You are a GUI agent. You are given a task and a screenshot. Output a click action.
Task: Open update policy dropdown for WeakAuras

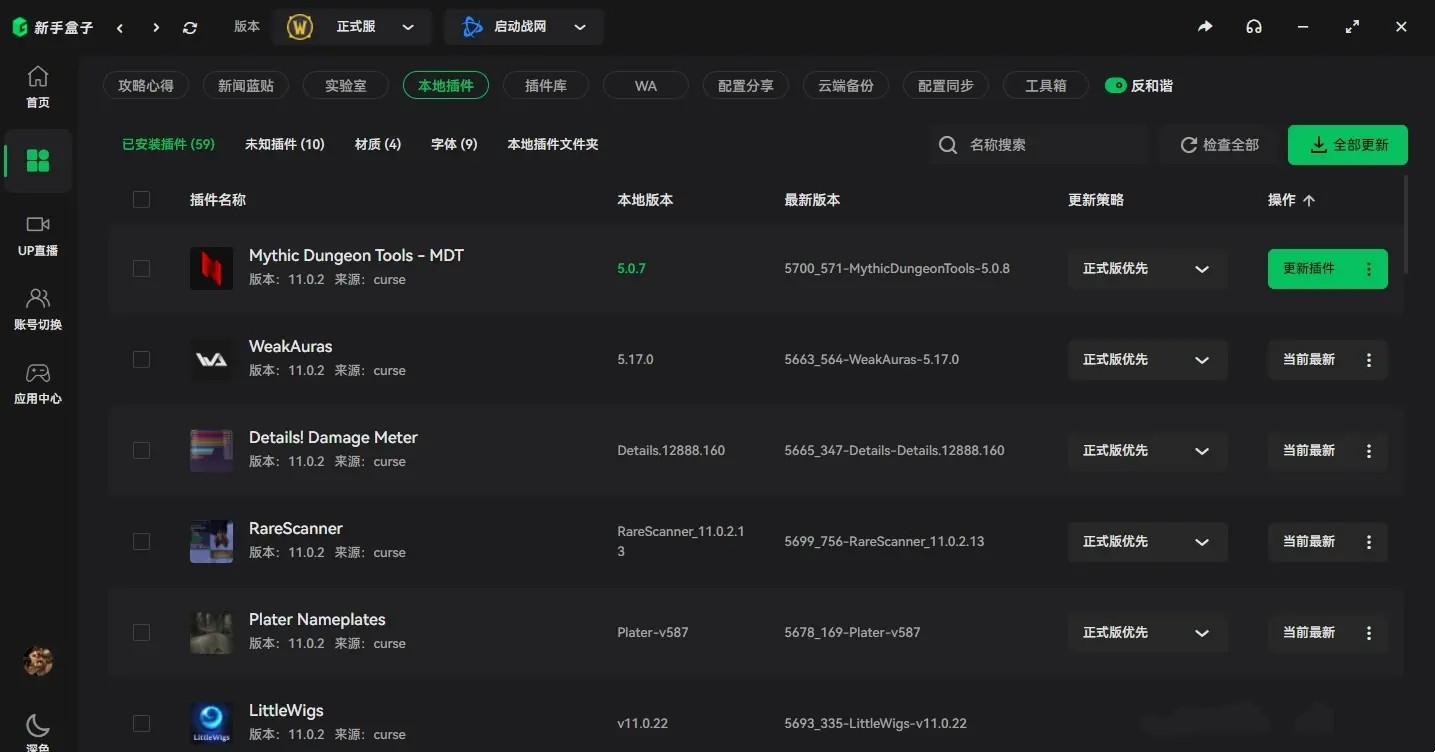click(1147, 360)
